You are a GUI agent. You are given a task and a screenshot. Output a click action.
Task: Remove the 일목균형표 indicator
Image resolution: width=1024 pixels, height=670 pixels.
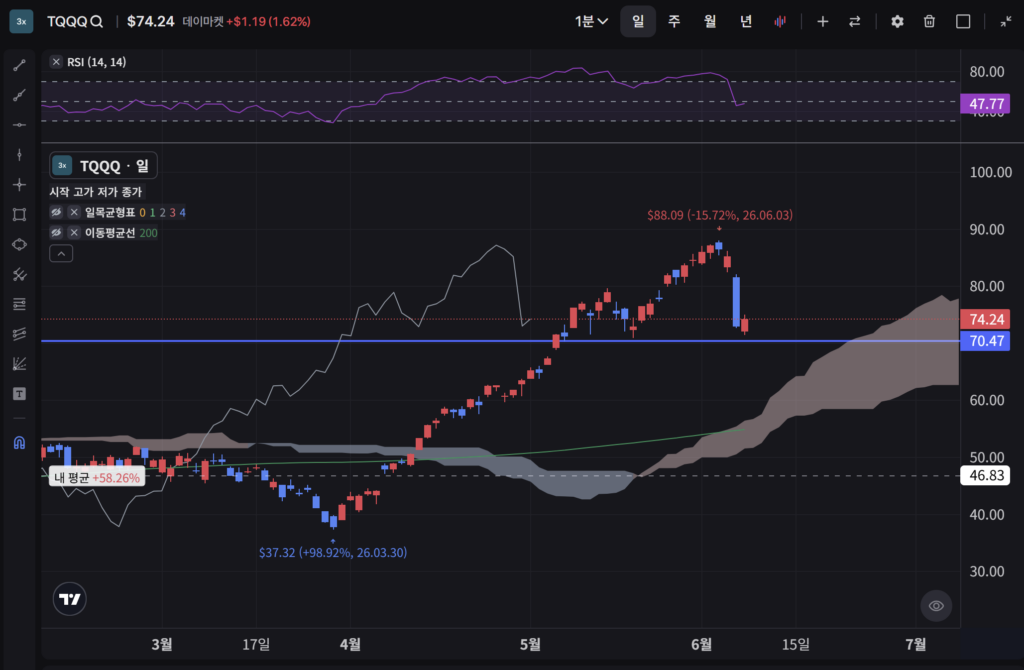click(x=74, y=212)
